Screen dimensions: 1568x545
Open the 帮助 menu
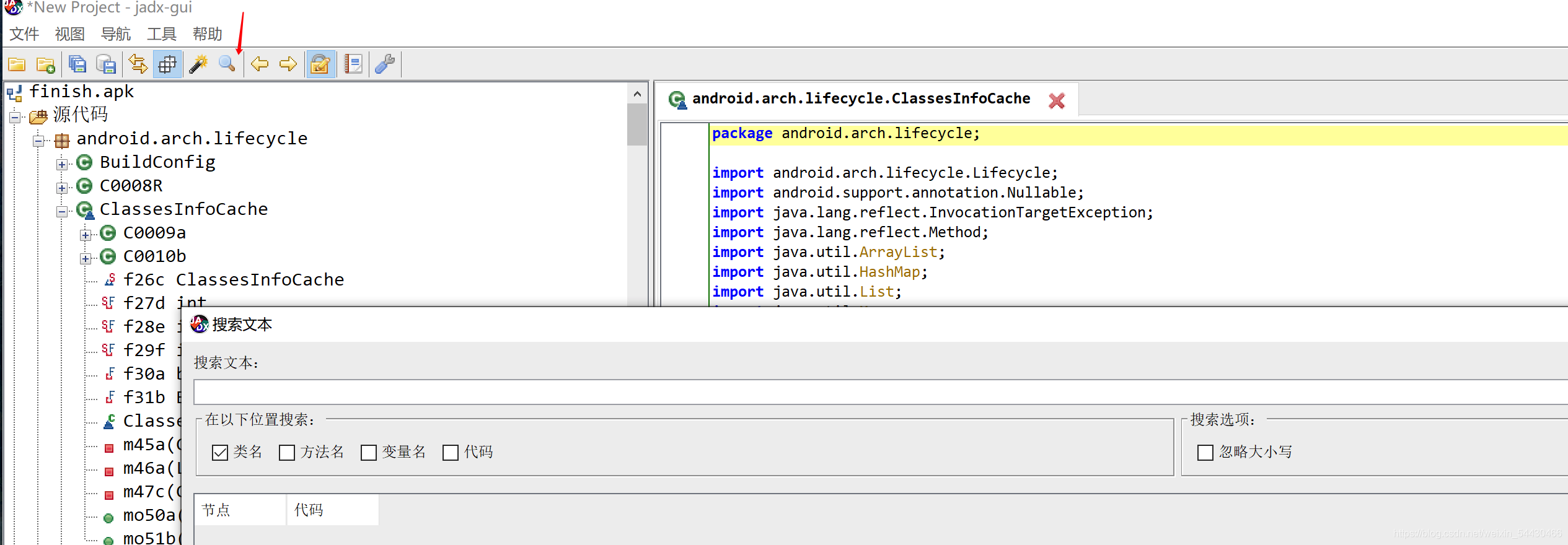coord(207,34)
